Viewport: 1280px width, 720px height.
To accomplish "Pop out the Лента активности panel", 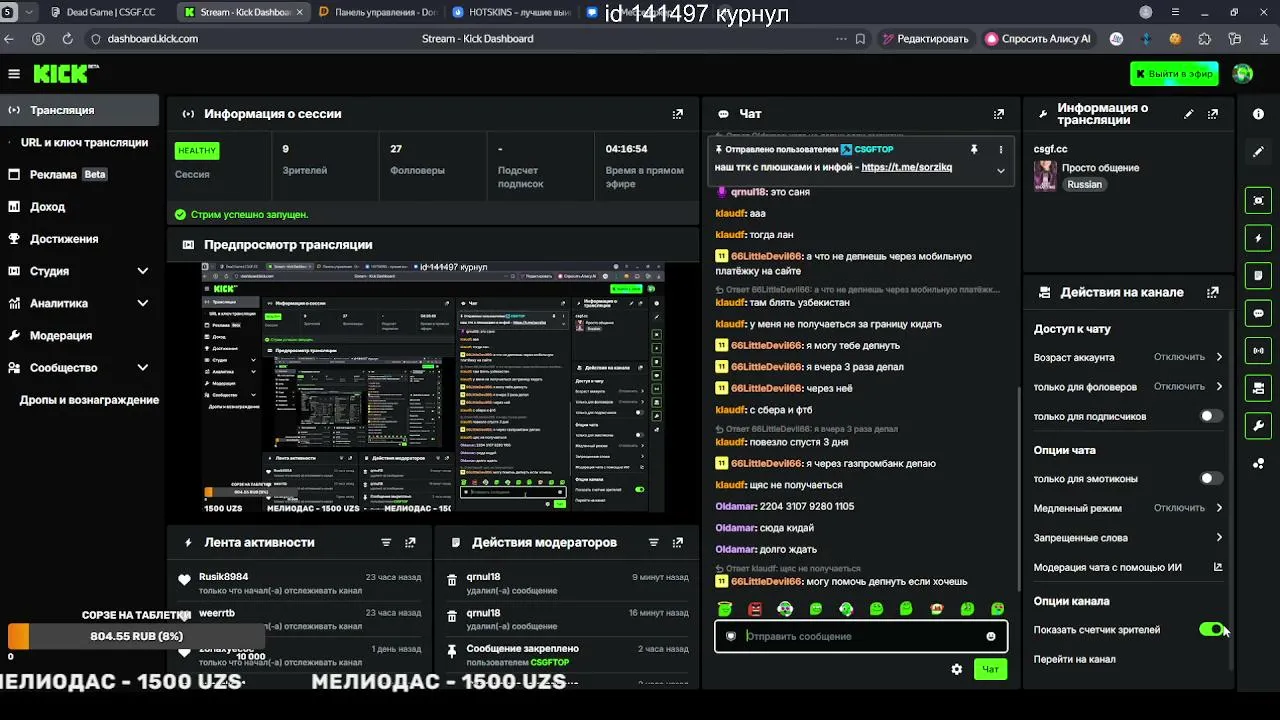I will (410, 542).
